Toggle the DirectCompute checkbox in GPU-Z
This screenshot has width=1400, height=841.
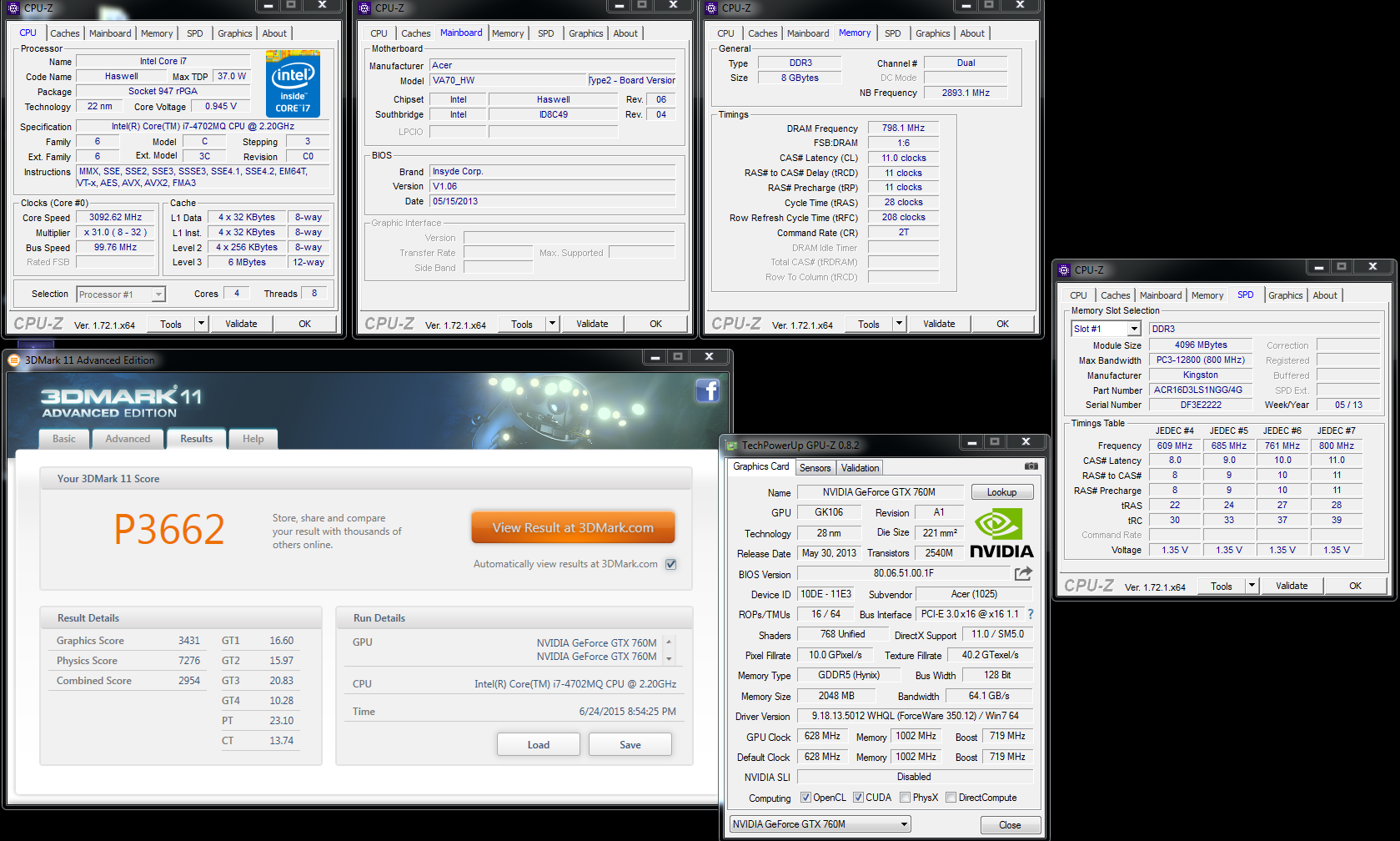coord(951,798)
